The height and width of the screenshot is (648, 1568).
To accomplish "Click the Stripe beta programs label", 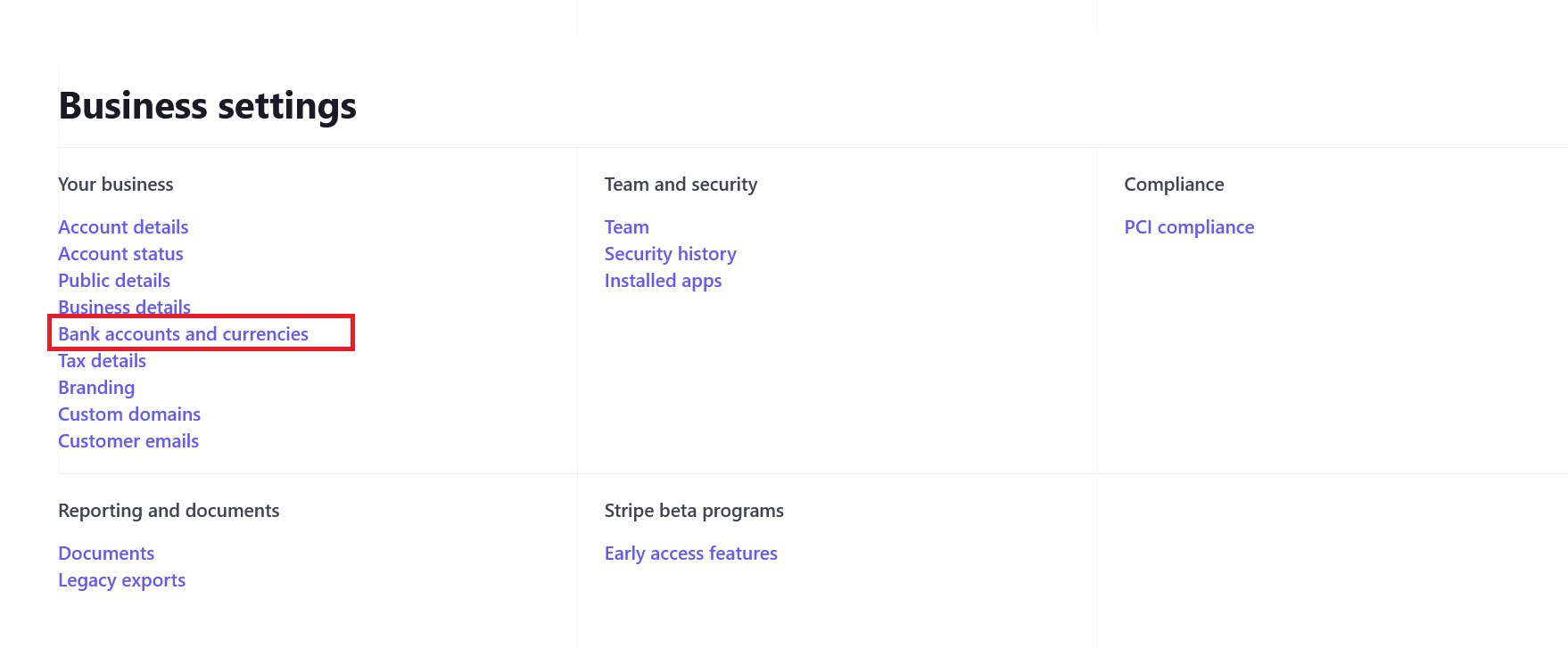I will (x=694, y=511).
